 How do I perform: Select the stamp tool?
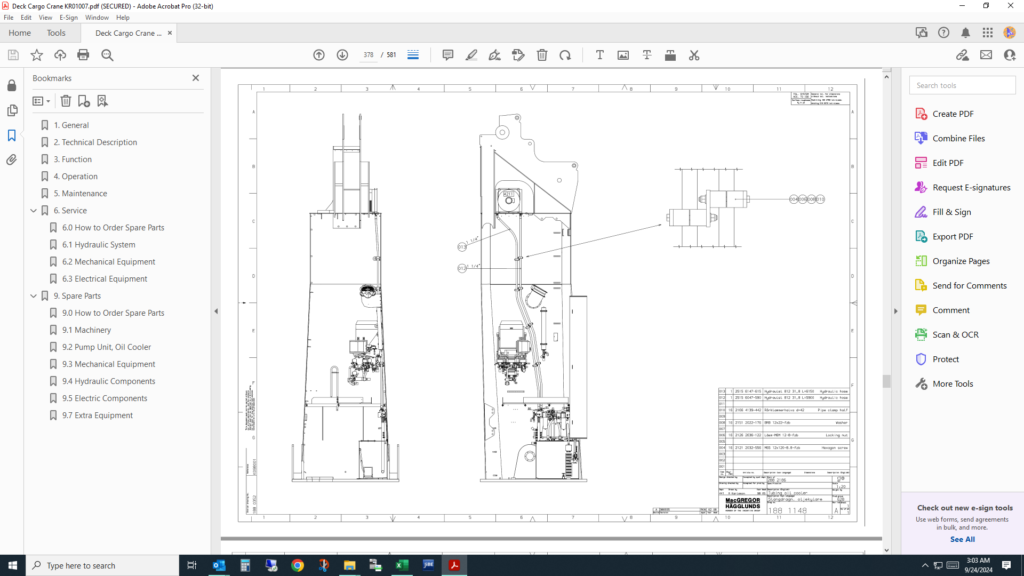[x=519, y=56]
